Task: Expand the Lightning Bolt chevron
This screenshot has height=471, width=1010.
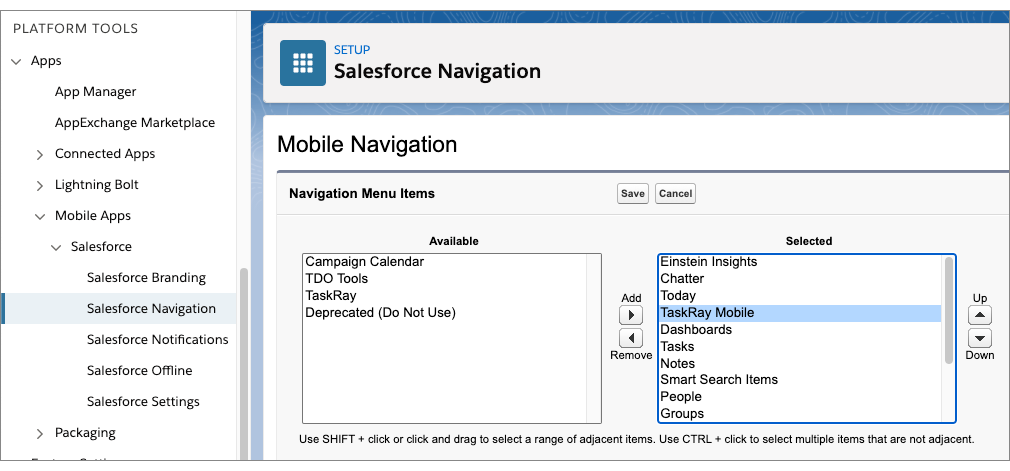Action: [x=40, y=186]
